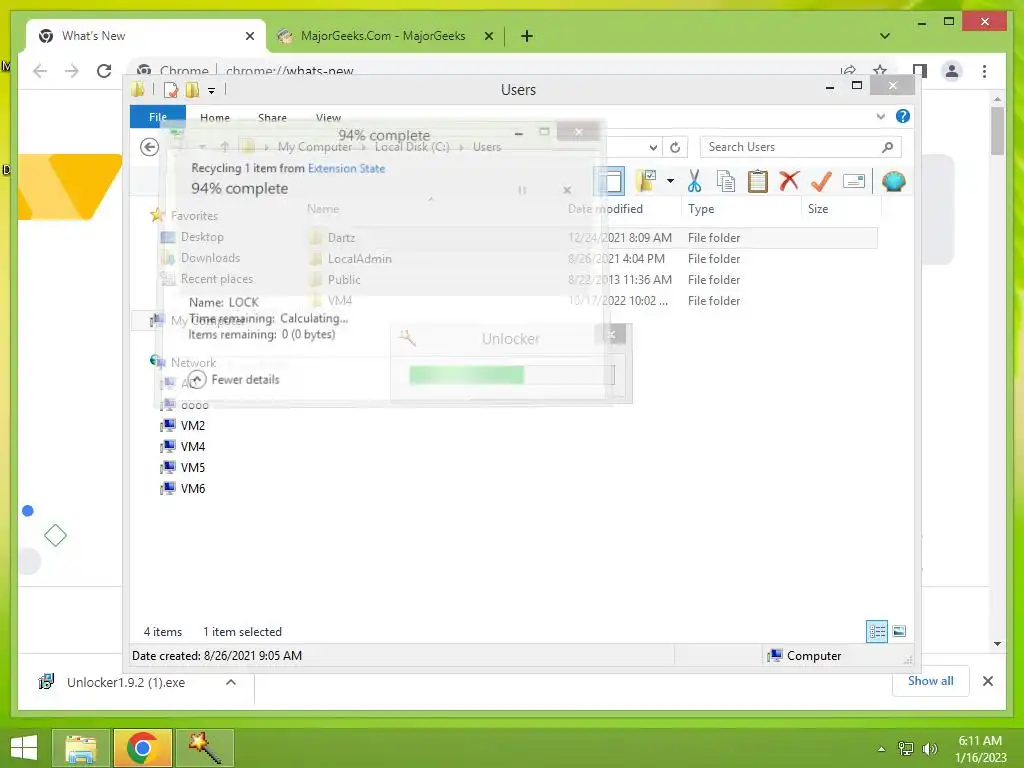This screenshot has height=768, width=1024.
Task: Open the Windows Start button
Action: pos(24,747)
